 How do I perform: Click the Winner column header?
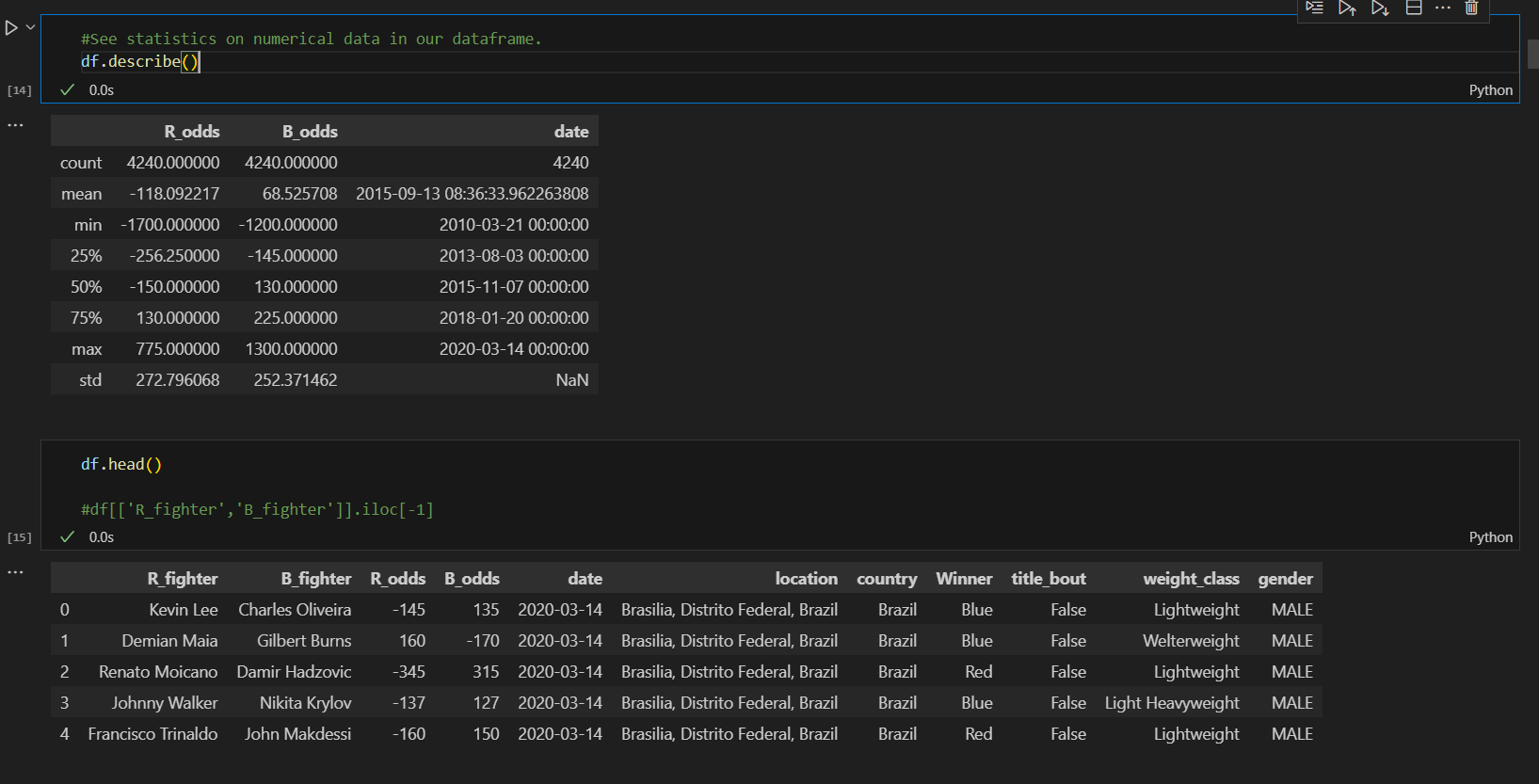pos(964,579)
